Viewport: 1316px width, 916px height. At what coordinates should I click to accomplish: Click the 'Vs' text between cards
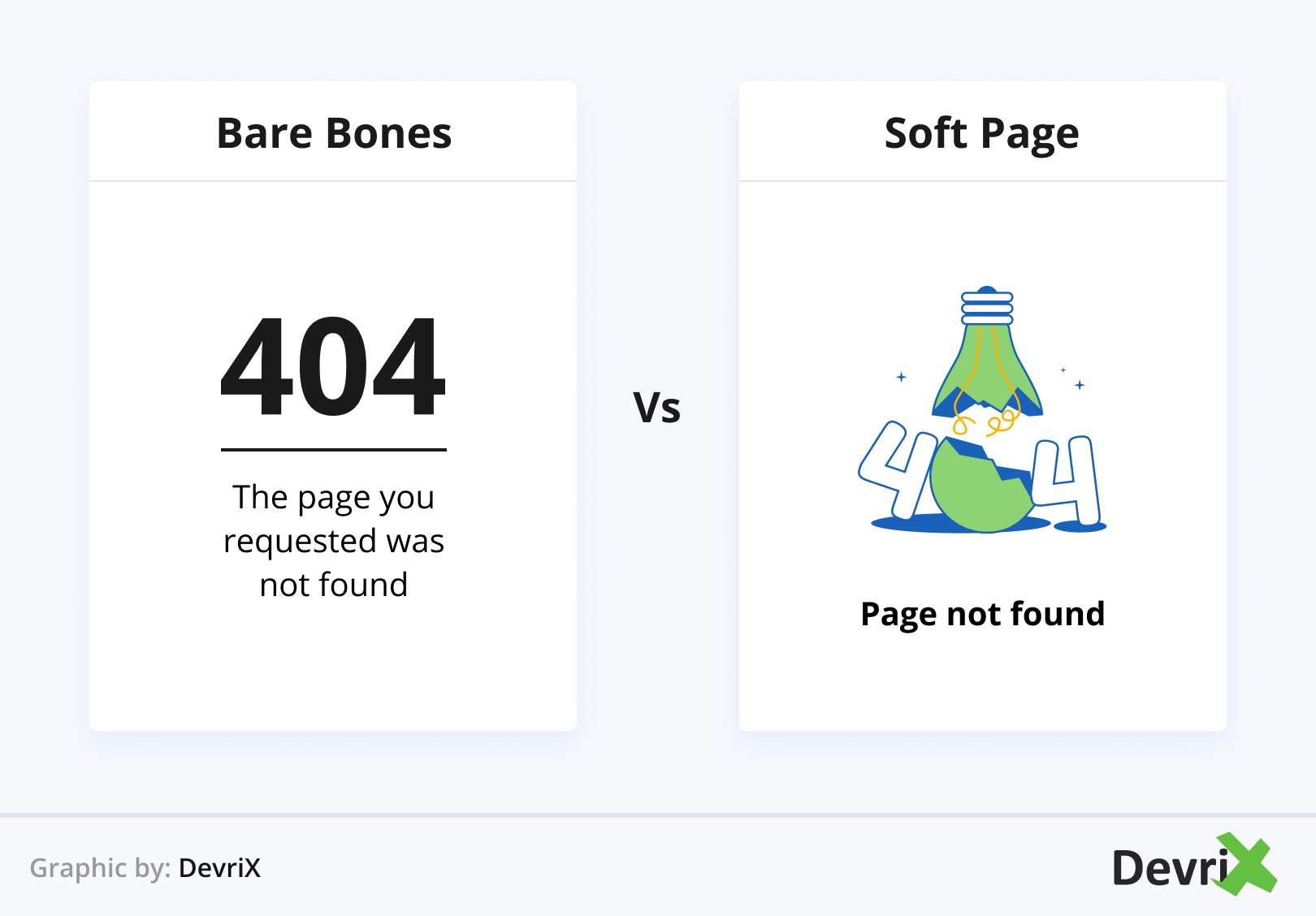click(657, 408)
